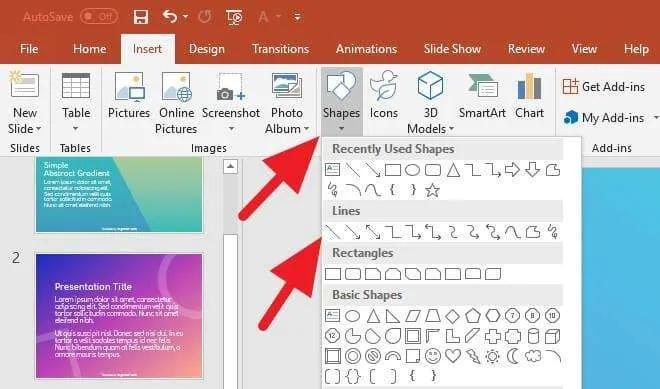Screen dimensions: 660x389
Task: Select Text Box in Recently Used Shapes
Action: (333, 170)
